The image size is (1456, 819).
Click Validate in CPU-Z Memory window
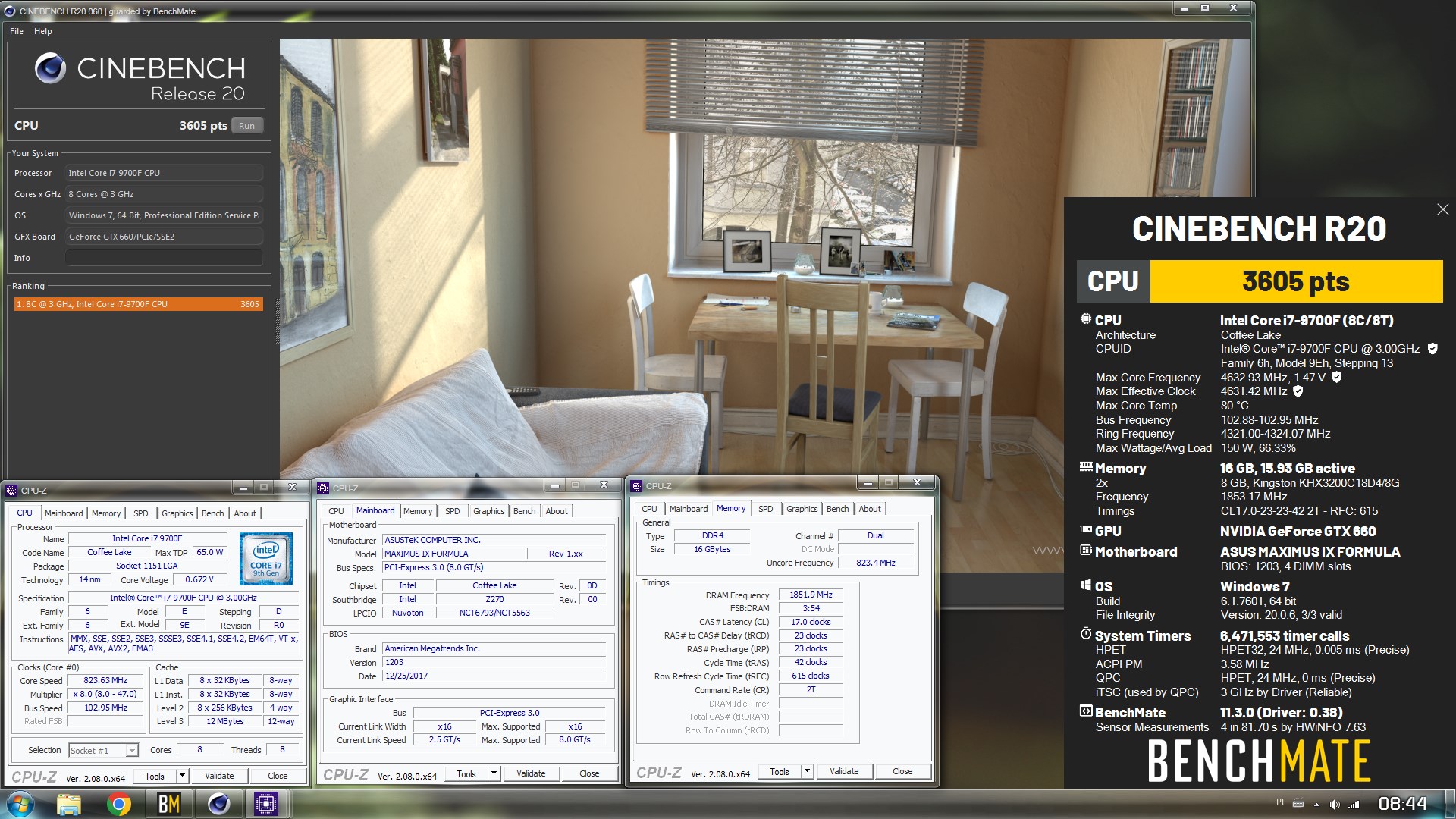[x=844, y=771]
